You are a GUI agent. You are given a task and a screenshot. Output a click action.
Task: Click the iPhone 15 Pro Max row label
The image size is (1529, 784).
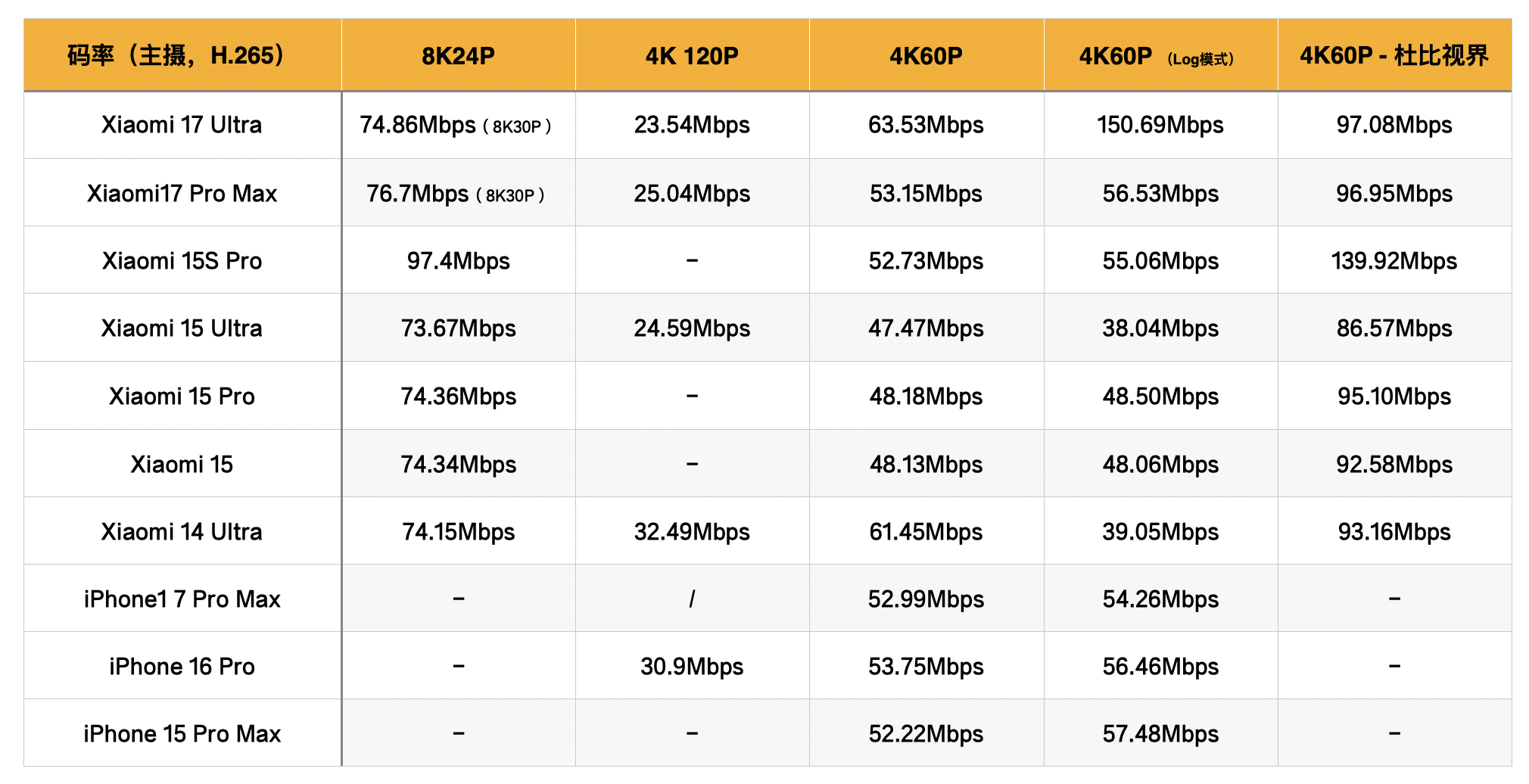pyautogui.click(x=182, y=733)
